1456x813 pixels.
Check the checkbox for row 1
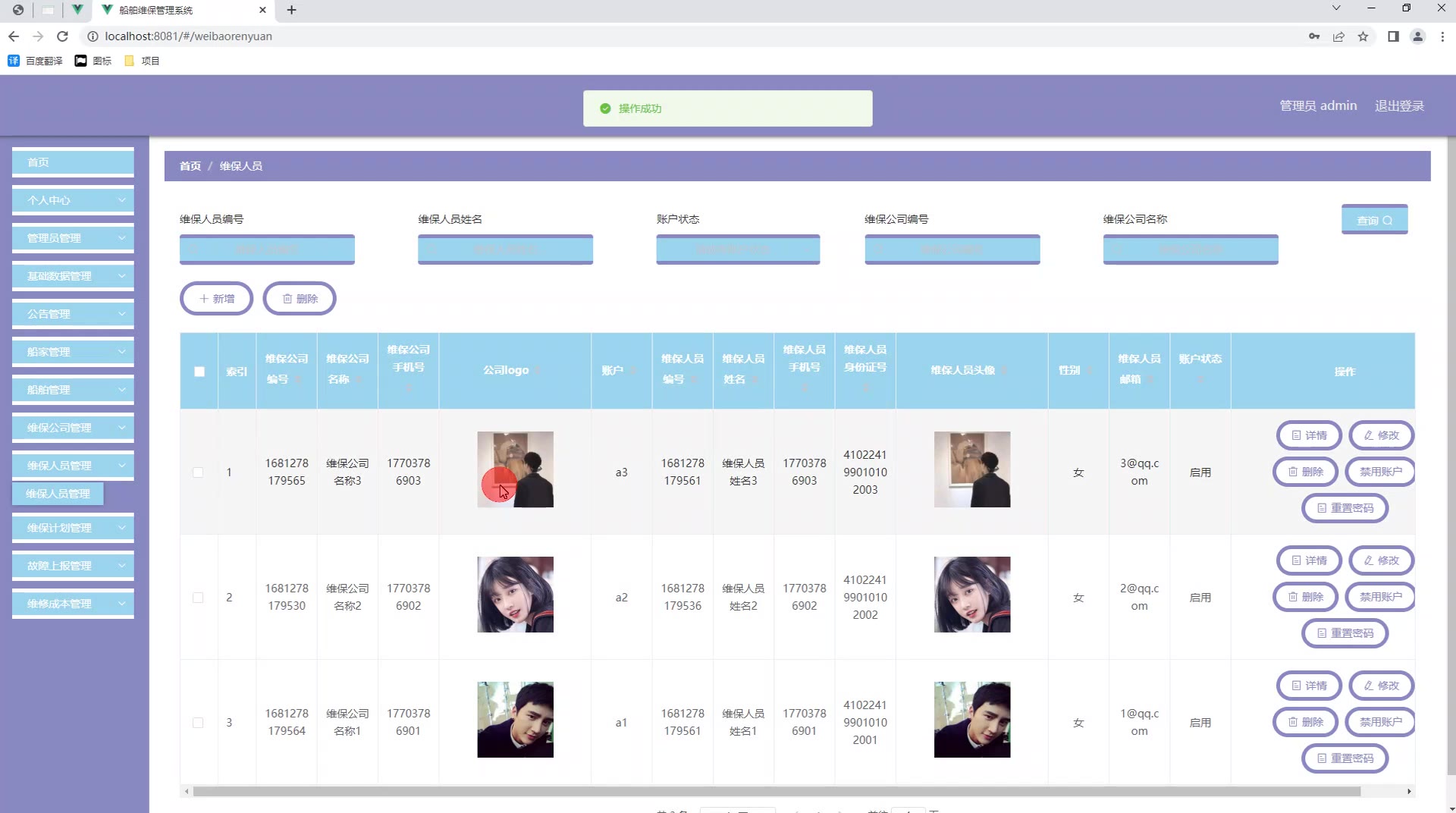(198, 472)
